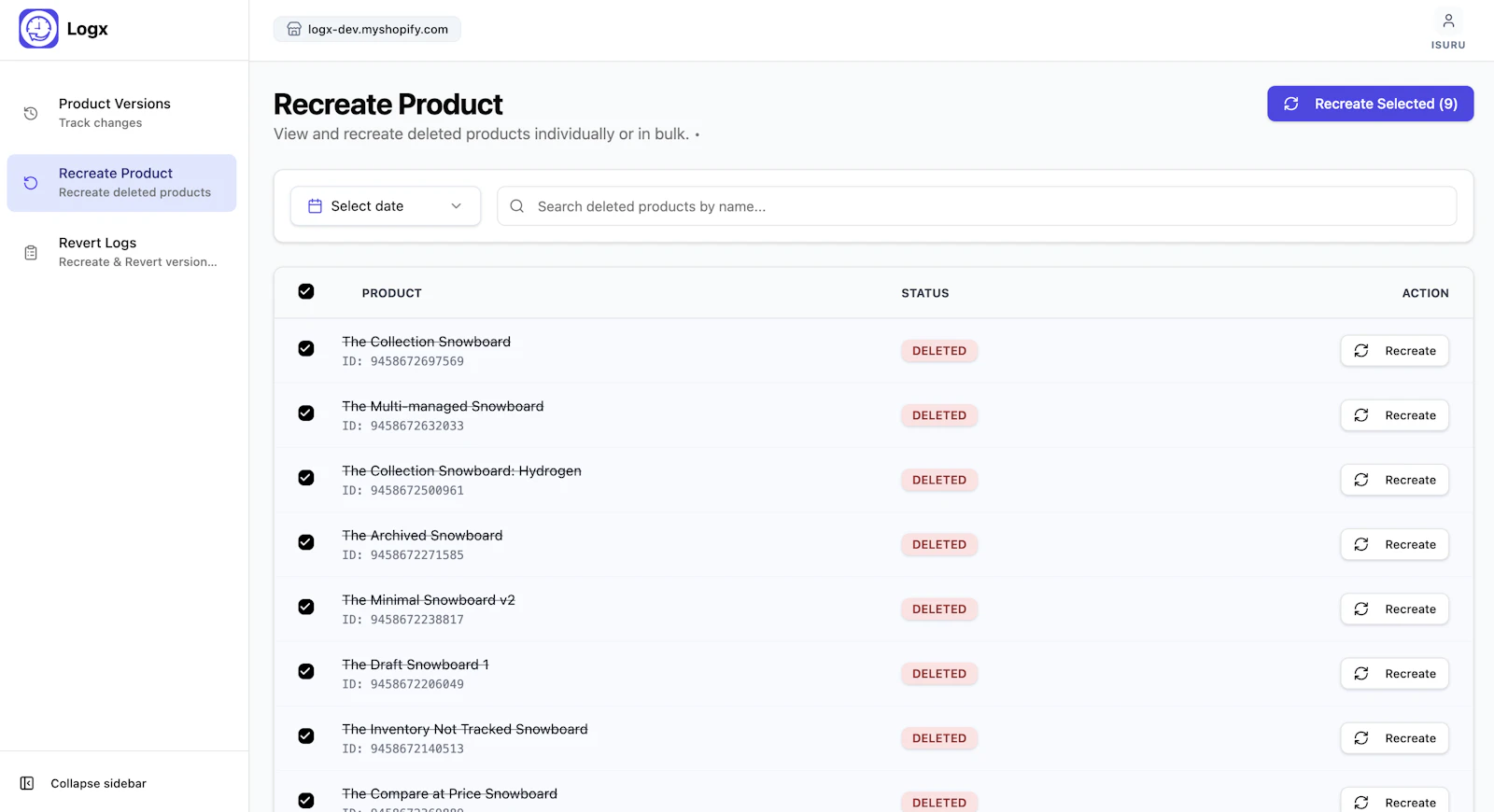Click refresh icon in The Draft Snowboard 1 row
This screenshot has height=812, width=1494.
coord(1361,673)
